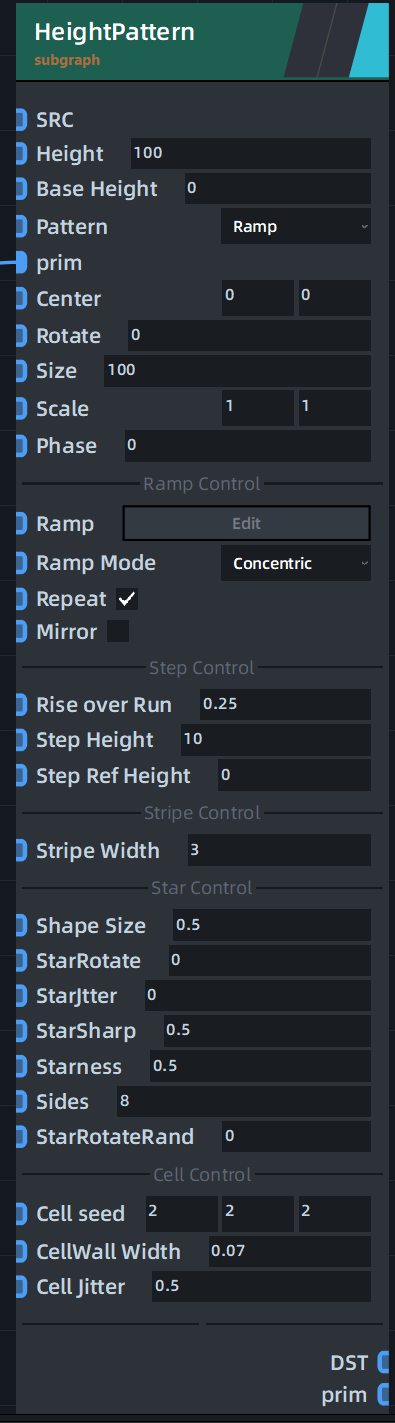Click the Cell Jitter input socket
Image resolution: width=395 pixels, height=1423 pixels.
[21, 1287]
